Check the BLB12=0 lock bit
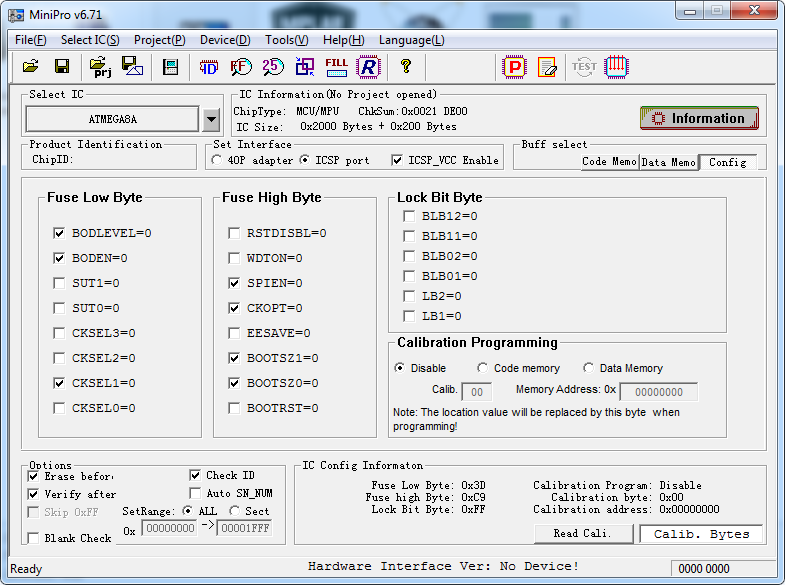The image size is (785, 585). (409, 216)
